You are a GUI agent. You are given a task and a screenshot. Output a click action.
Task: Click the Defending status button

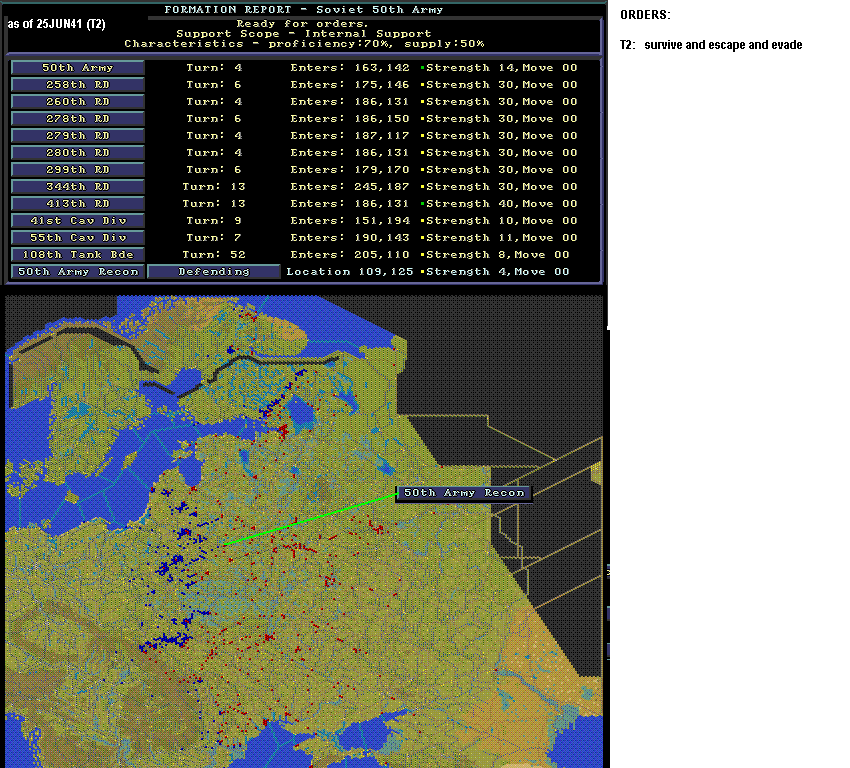214,272
